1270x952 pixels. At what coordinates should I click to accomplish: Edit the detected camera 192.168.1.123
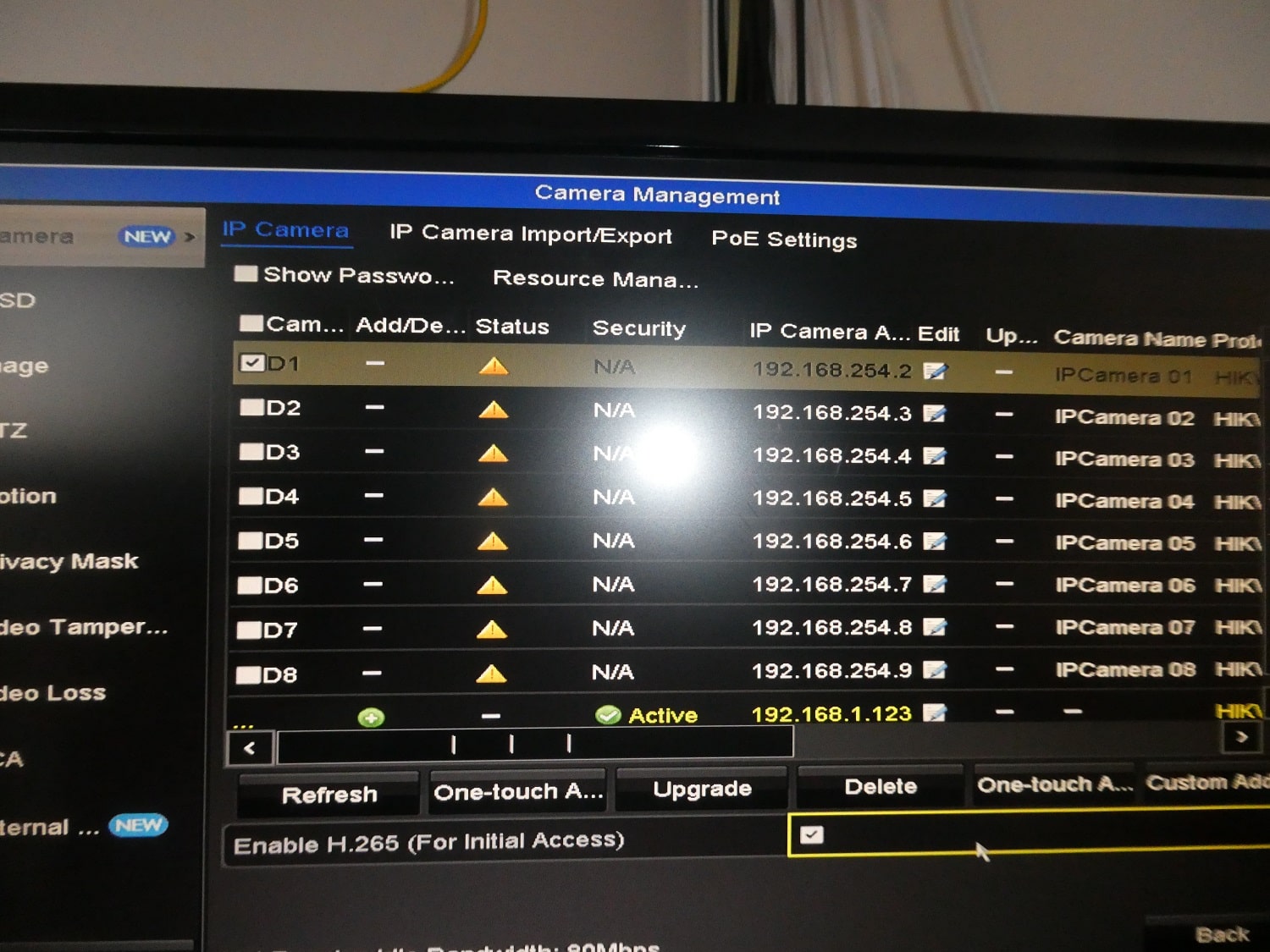[x=934, y=713]
